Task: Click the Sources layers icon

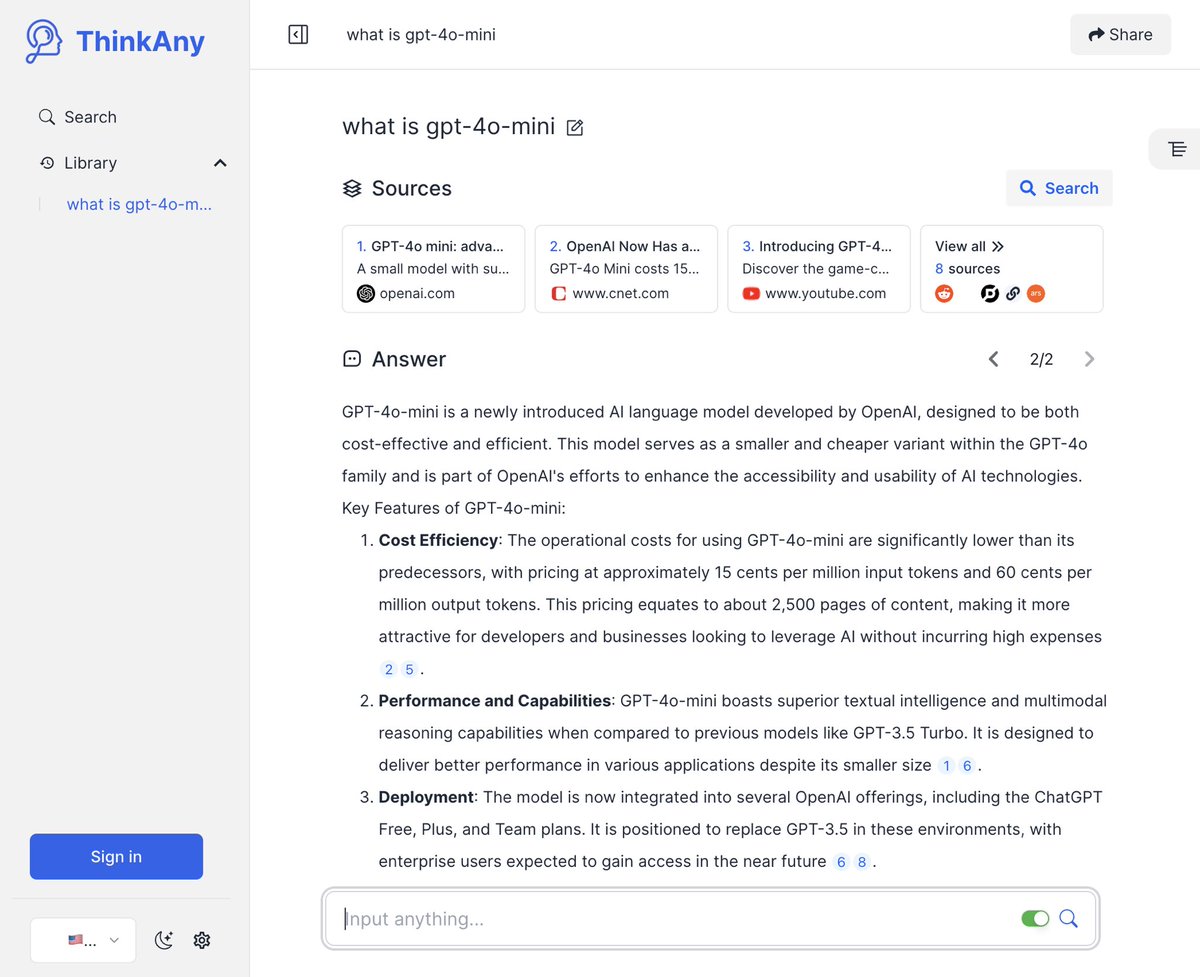Action: pyautogui.click(x=352, y=188)
